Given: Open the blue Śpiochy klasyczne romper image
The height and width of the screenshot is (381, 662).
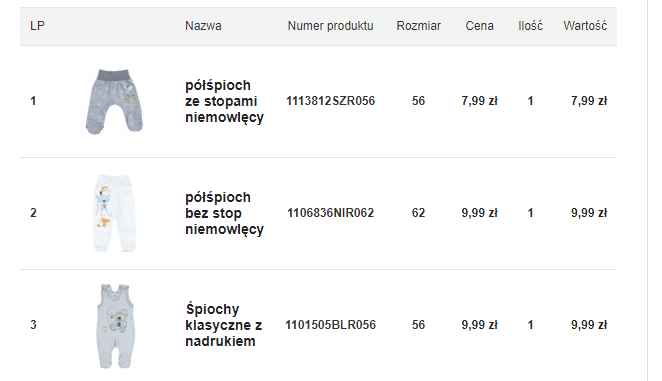Looking at the screenshot, I should (x=114, y=326).
